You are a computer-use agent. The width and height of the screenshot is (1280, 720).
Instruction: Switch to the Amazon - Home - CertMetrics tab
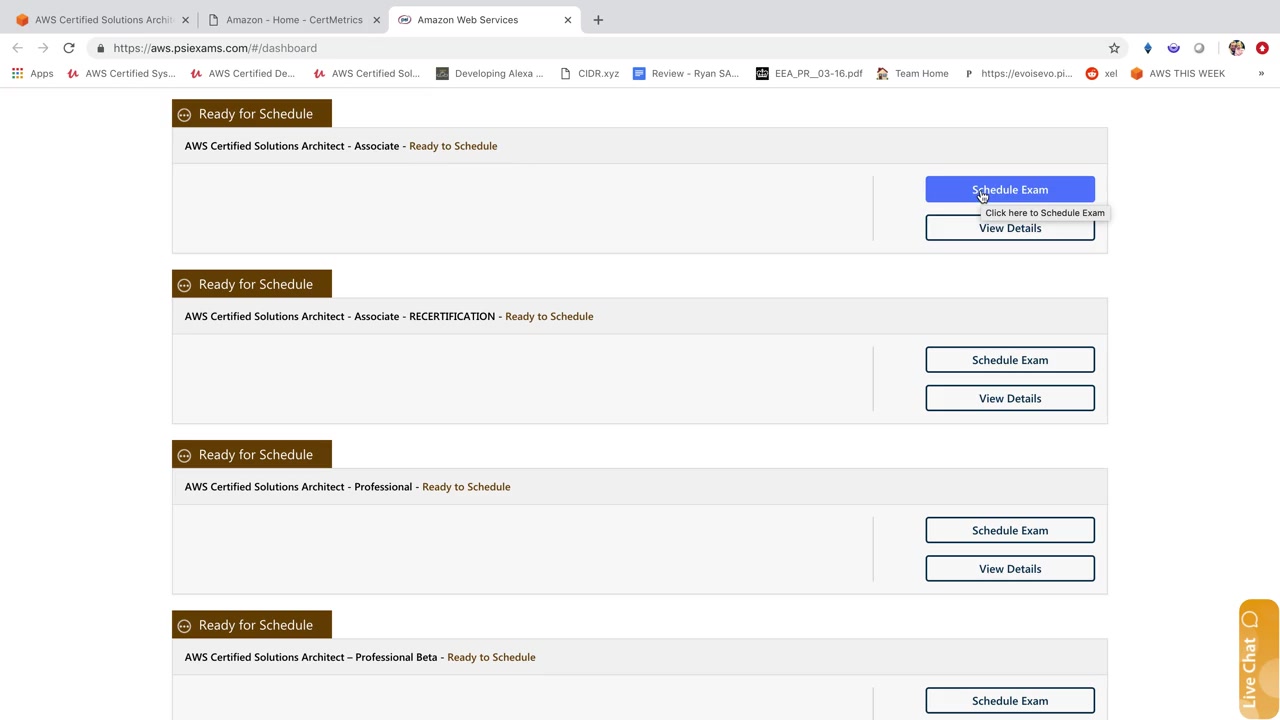(x=292, y=20)
